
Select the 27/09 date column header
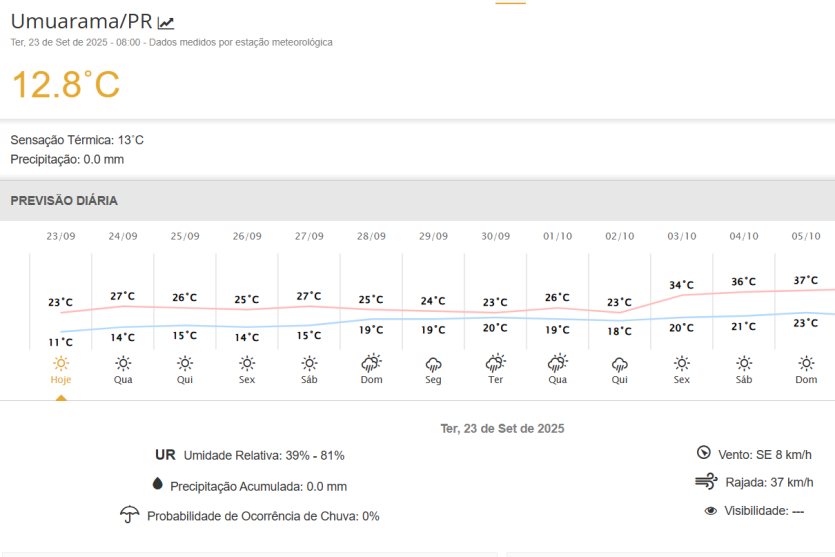[309, 236]
